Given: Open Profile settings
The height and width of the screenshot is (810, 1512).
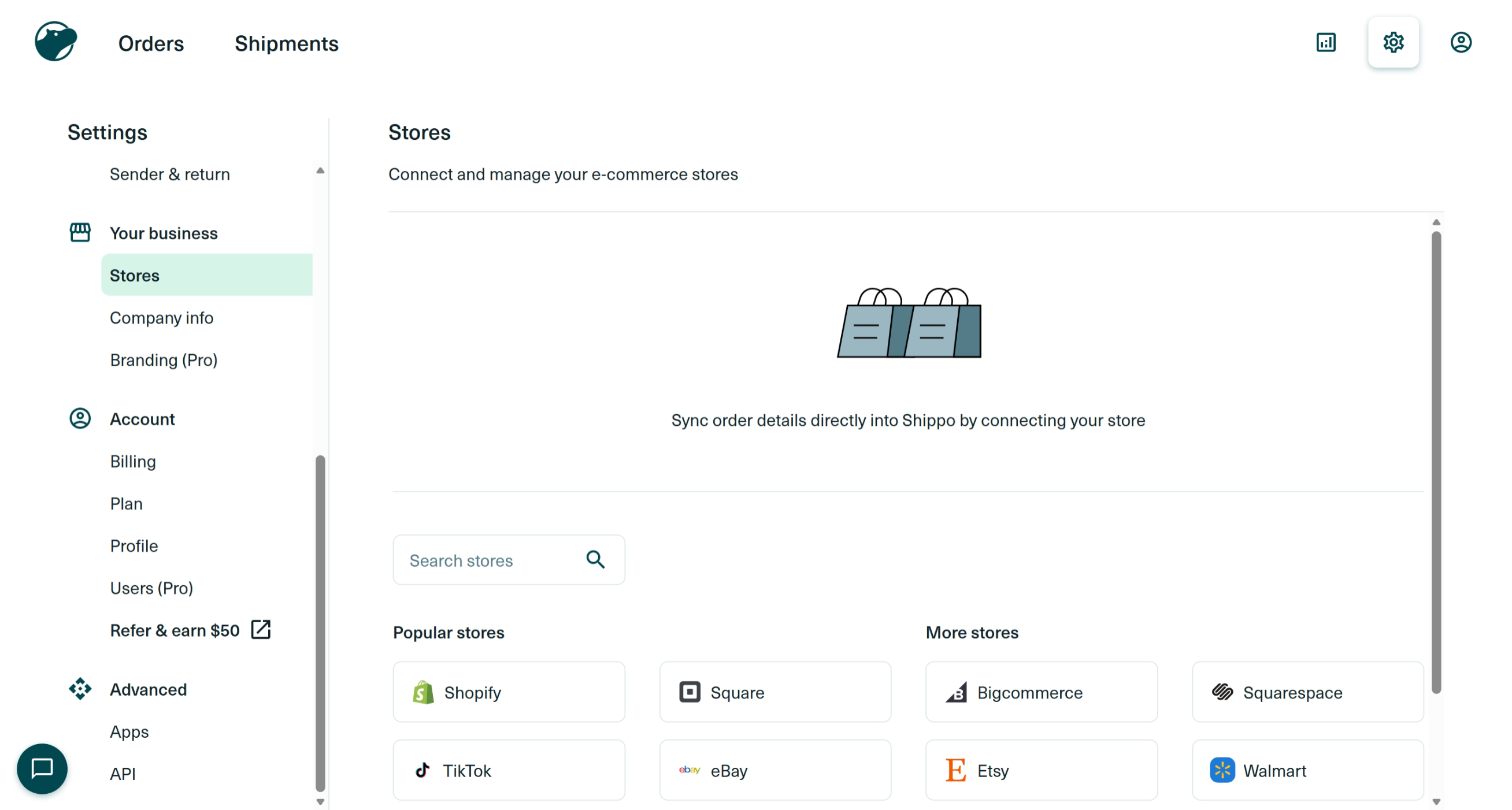Looking at the screenshot, I should pos(134,545).
